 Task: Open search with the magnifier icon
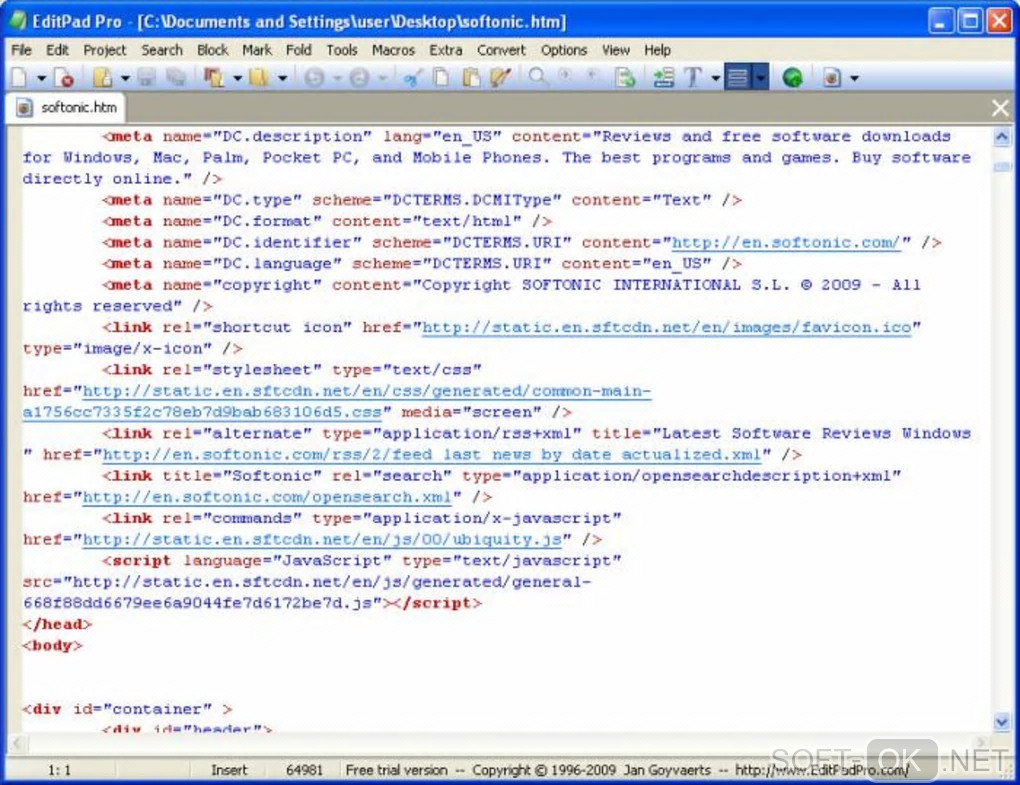[x=537, y=77]
